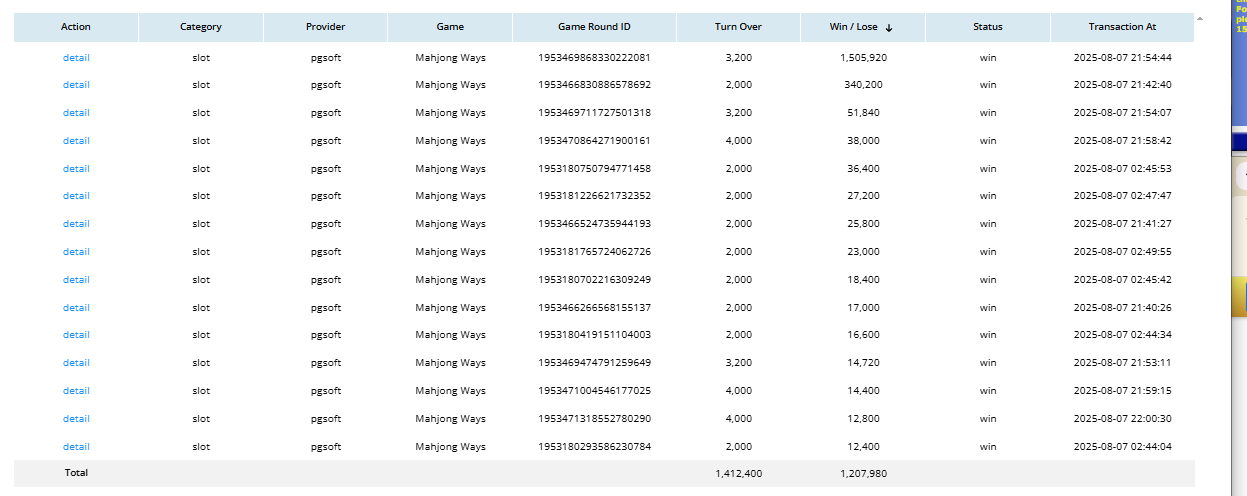The image size is (1247, 496).
Task: Open detail for round 1953469868330222081
Action: point(76,57)
